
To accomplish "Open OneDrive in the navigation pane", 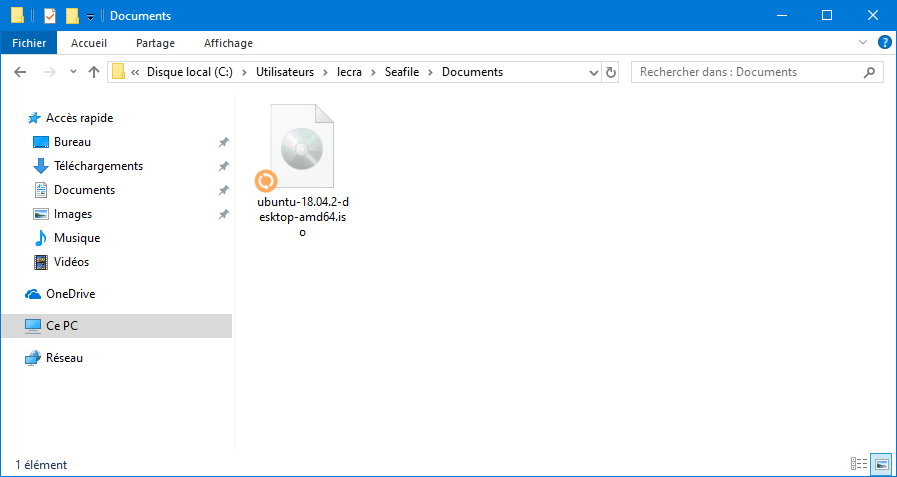I will [70, 294].
